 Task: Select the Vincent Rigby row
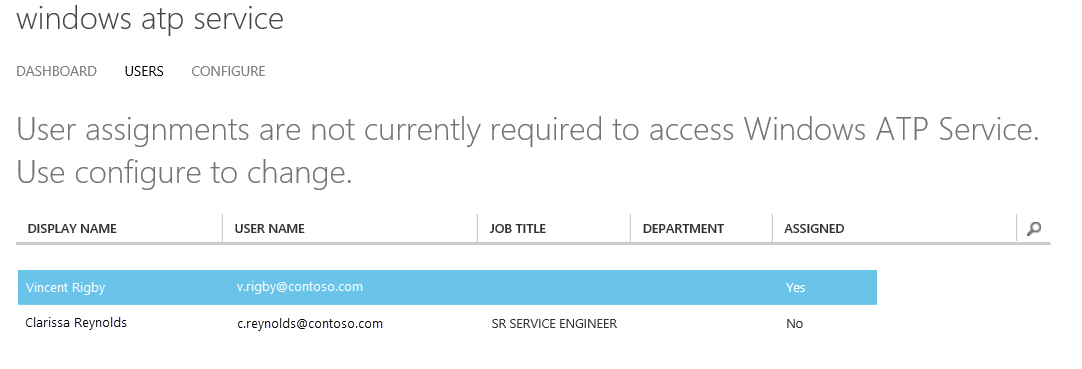(447, 288)
